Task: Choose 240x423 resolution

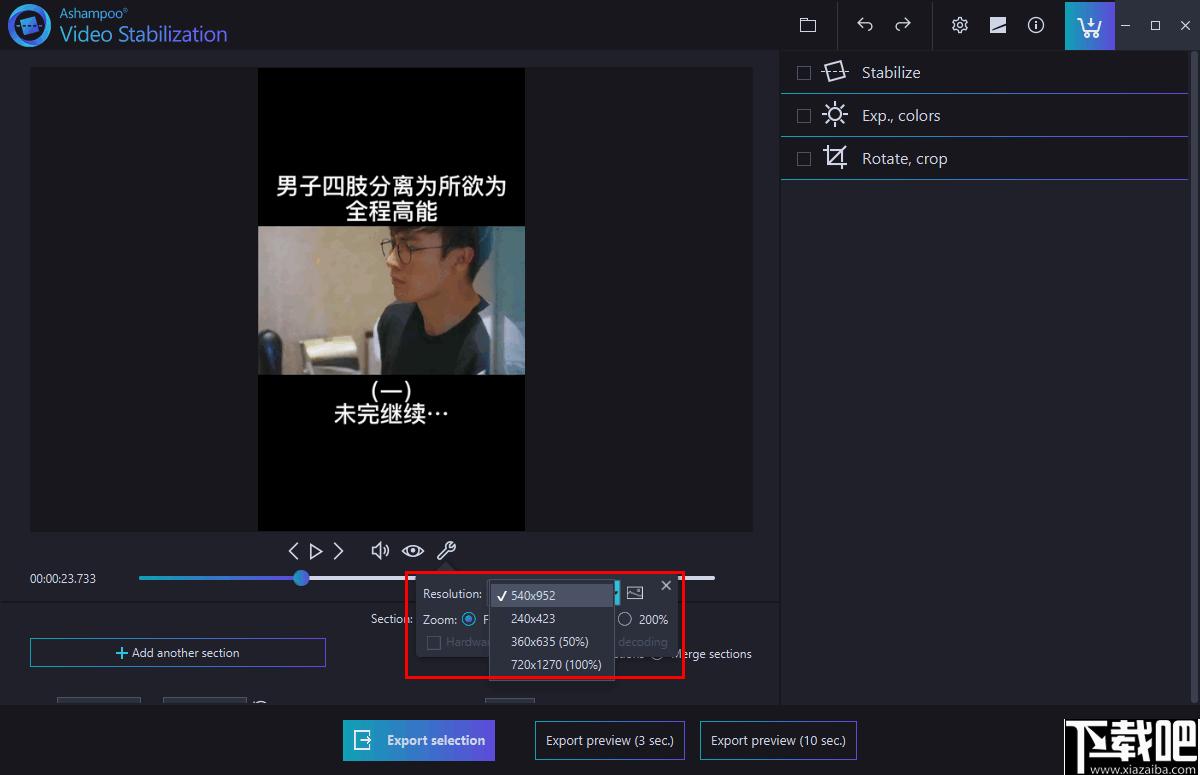Action: (551, 618)
